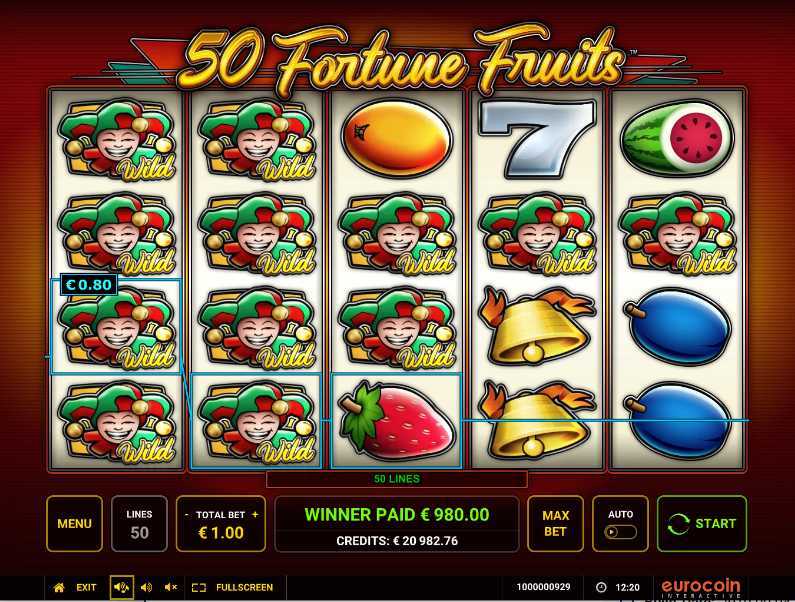Click the silver 7 symbol

coord(537,138)
